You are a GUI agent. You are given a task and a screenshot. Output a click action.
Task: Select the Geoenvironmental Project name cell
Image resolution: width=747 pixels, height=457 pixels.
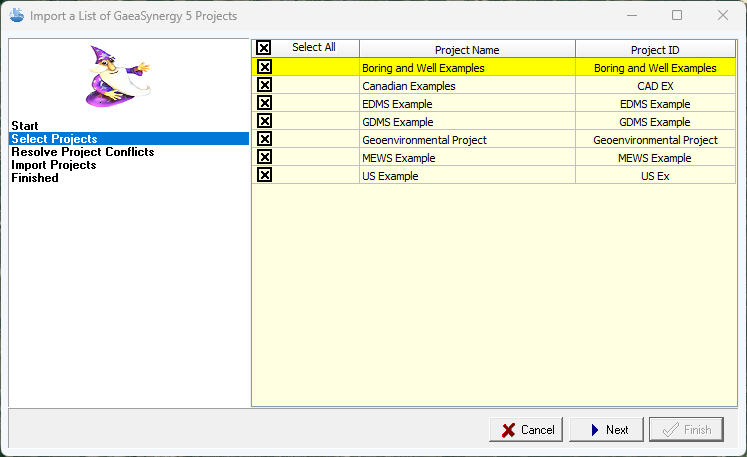467,140
